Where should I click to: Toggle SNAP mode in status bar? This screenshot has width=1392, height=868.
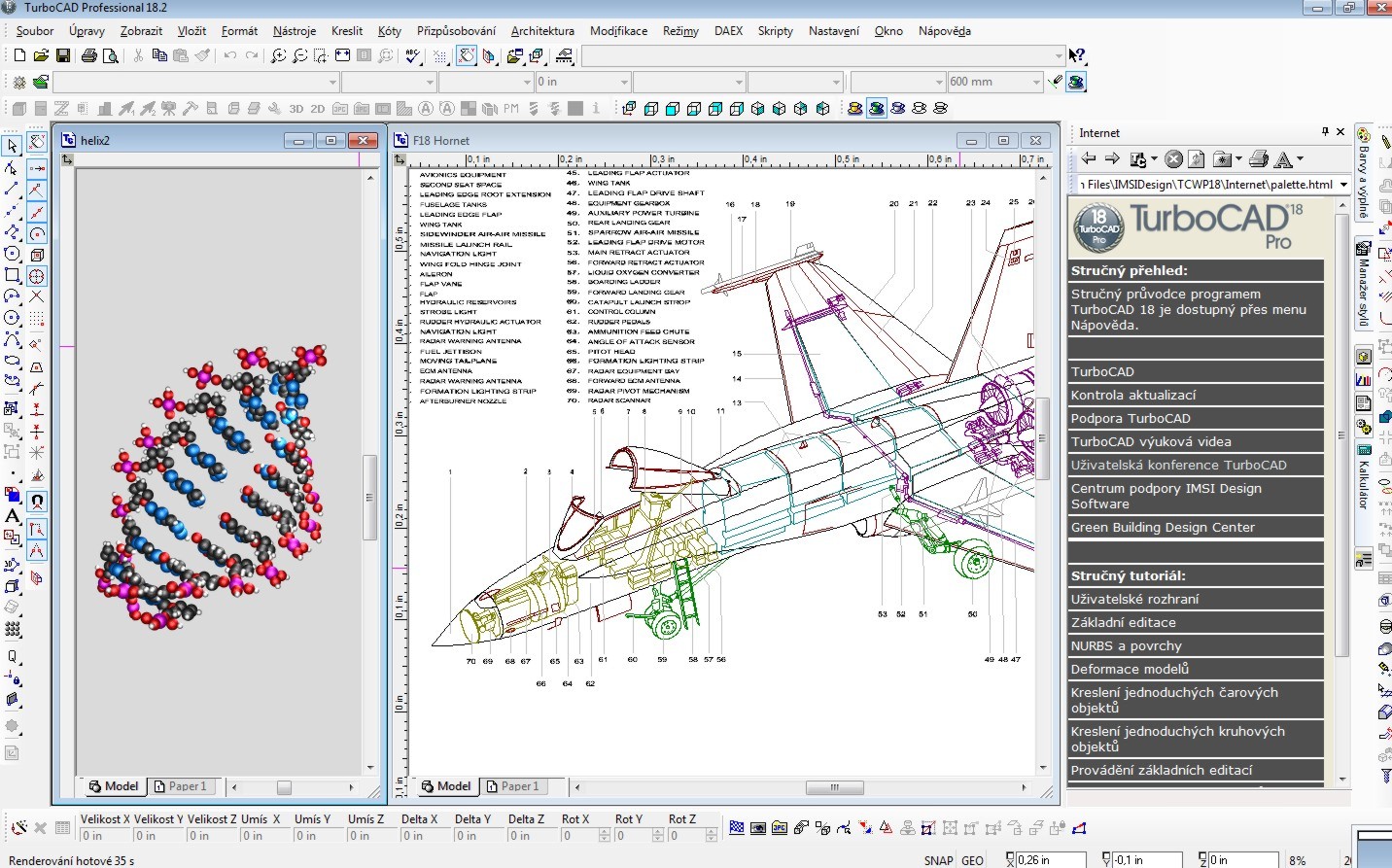pos(938,860)
